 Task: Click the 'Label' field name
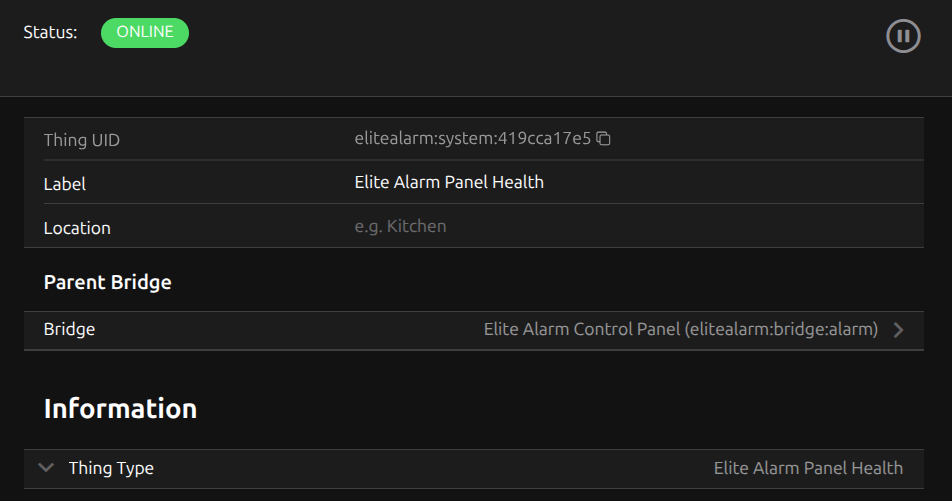pos(65,184)
